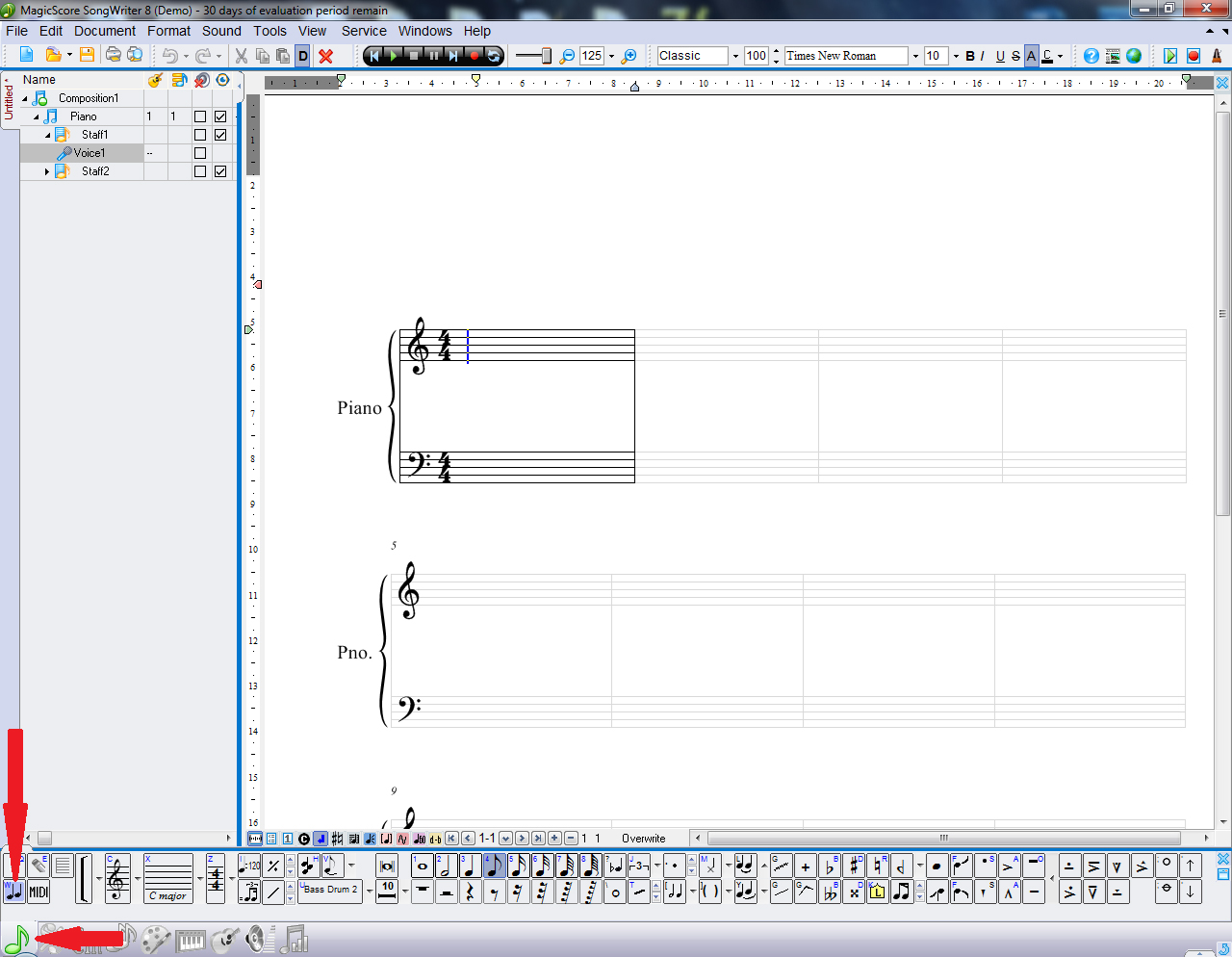
Task: Collapse the Staff1 tree node
Action: click(47, 135)
